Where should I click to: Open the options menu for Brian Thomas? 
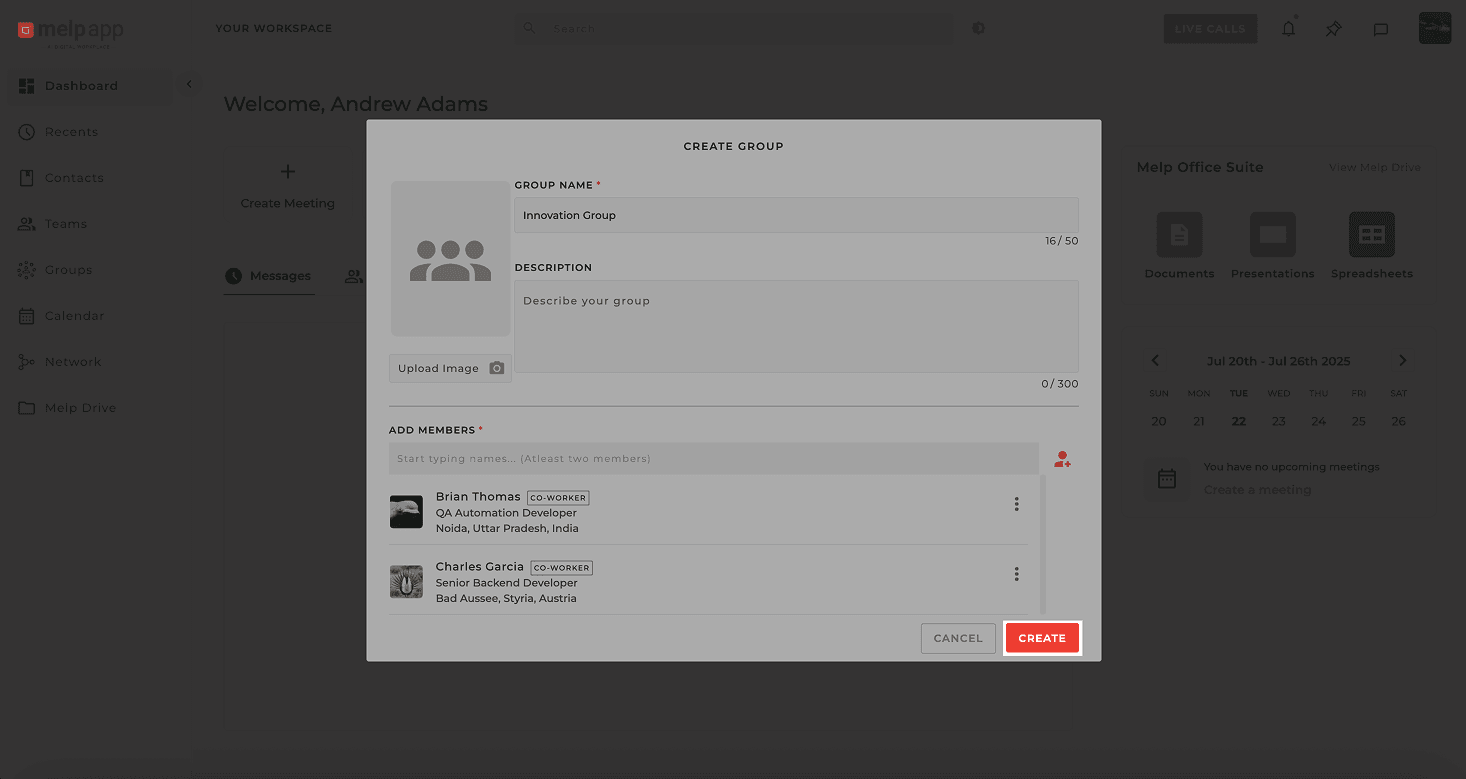click(1016, 504)
